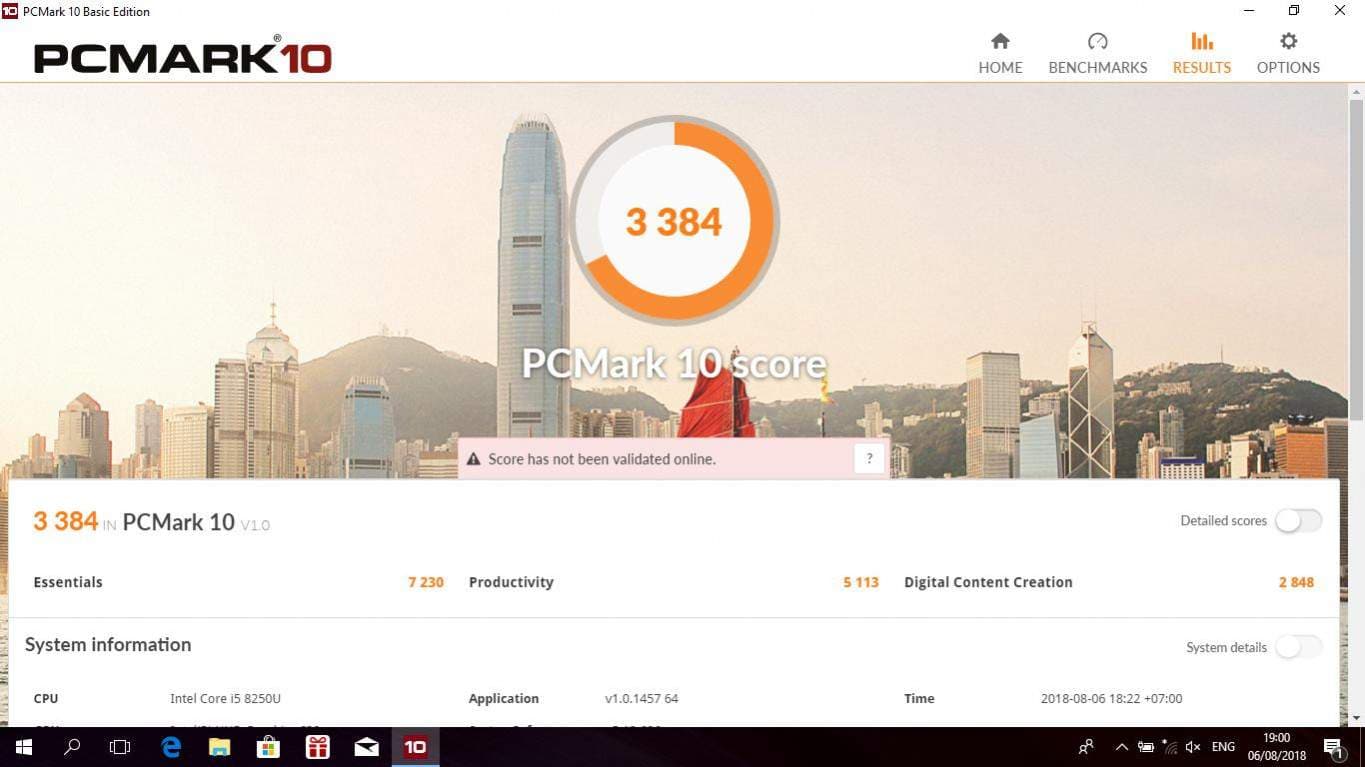
Task: Click the Digital Content Creation score 2 848
Action: (1296, 582)
